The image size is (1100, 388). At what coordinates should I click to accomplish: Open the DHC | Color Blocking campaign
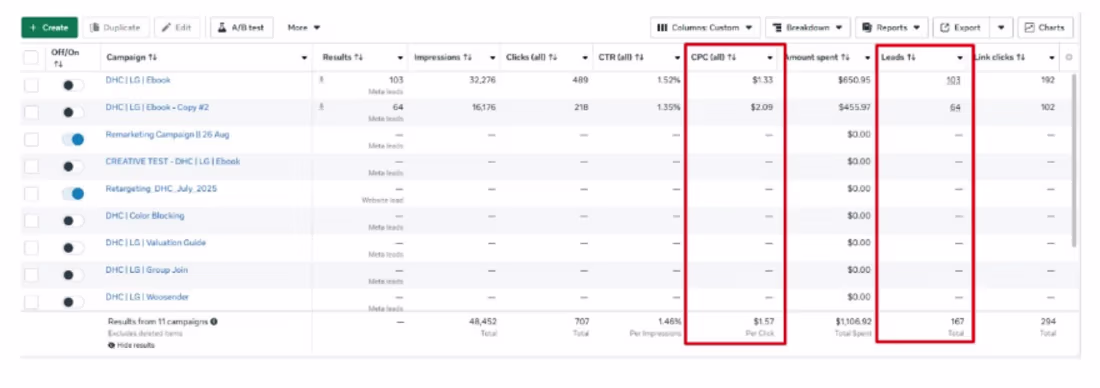tap(145, 215)
